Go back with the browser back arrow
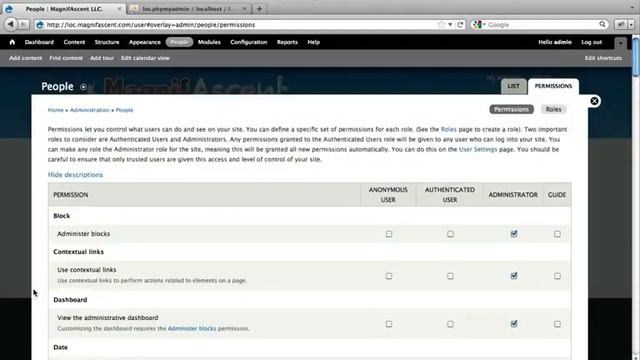The width and height of the screenshot is (640, 360). point(11,24)
